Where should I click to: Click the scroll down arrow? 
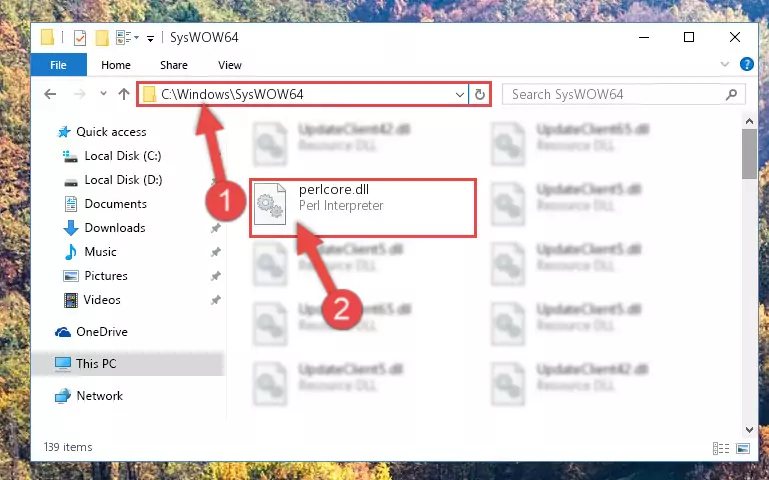749,429
